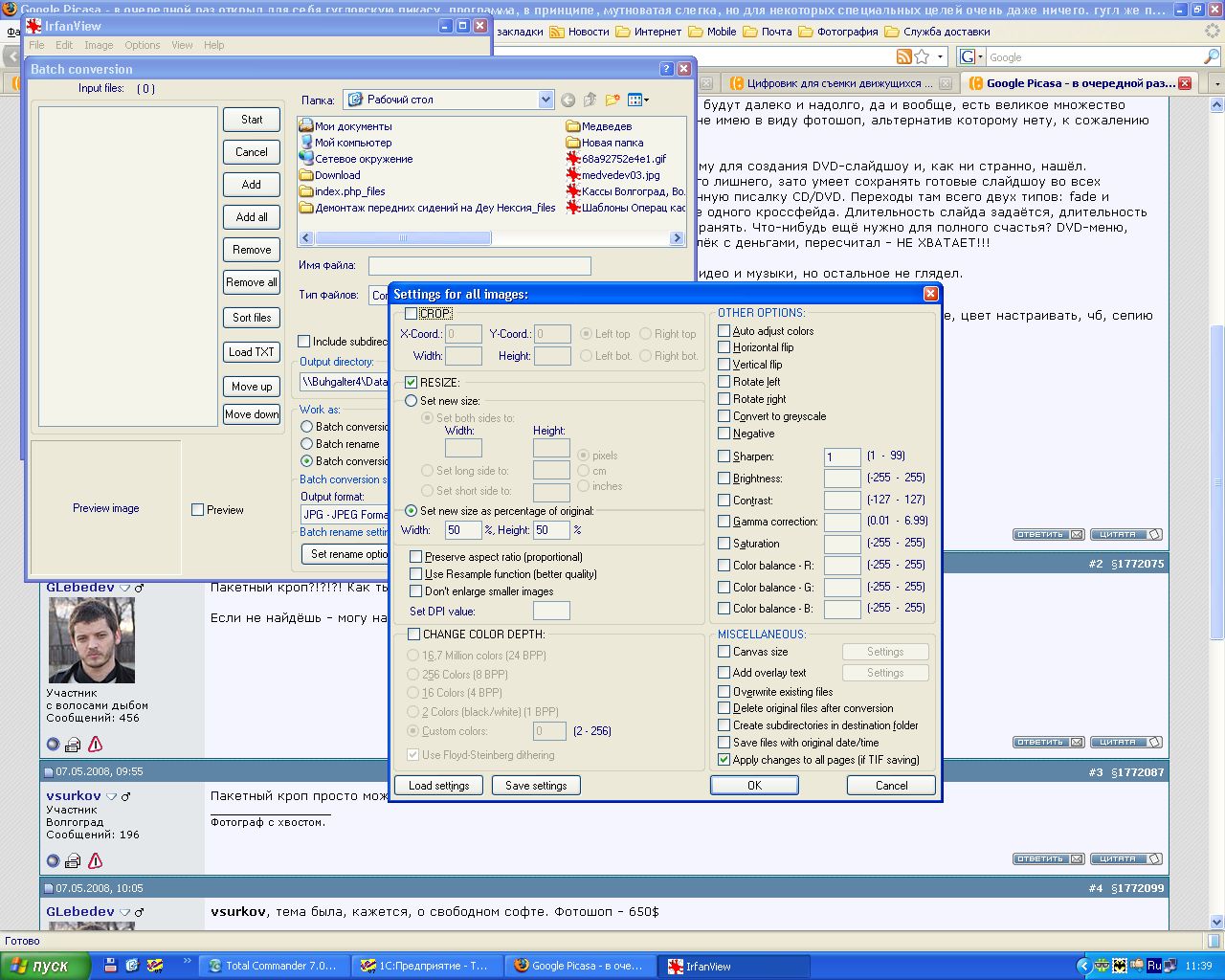Toggle Preserve aspect ratio checkbox
The width and height of the screenshot is (1225, 980).
point(415,557)
